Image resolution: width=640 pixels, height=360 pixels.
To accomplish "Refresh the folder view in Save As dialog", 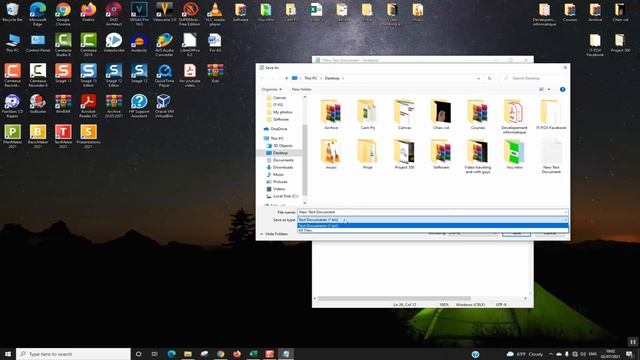I will tap(489, 78).
